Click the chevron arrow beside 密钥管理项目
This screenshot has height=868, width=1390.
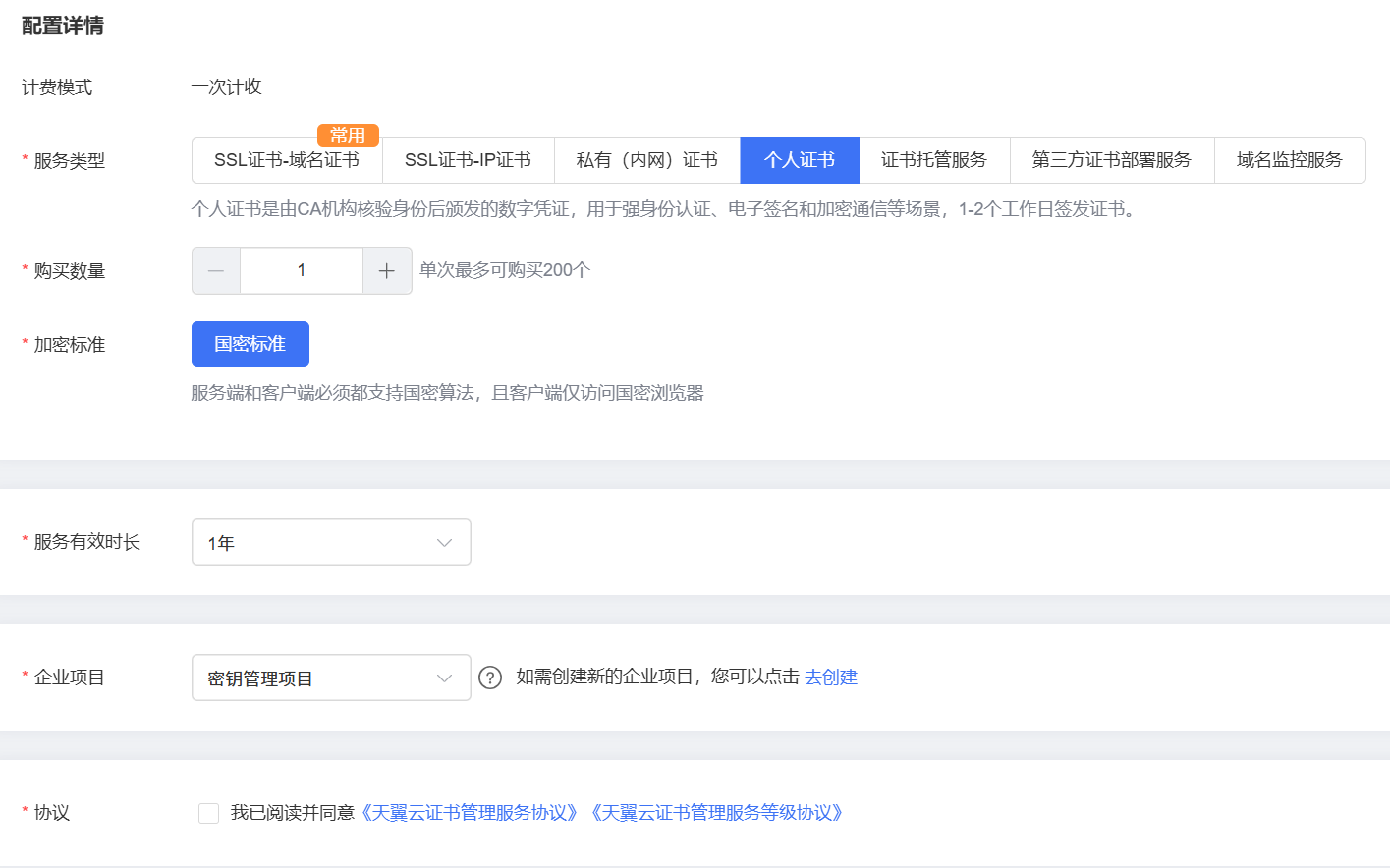[x=444, y=678]
